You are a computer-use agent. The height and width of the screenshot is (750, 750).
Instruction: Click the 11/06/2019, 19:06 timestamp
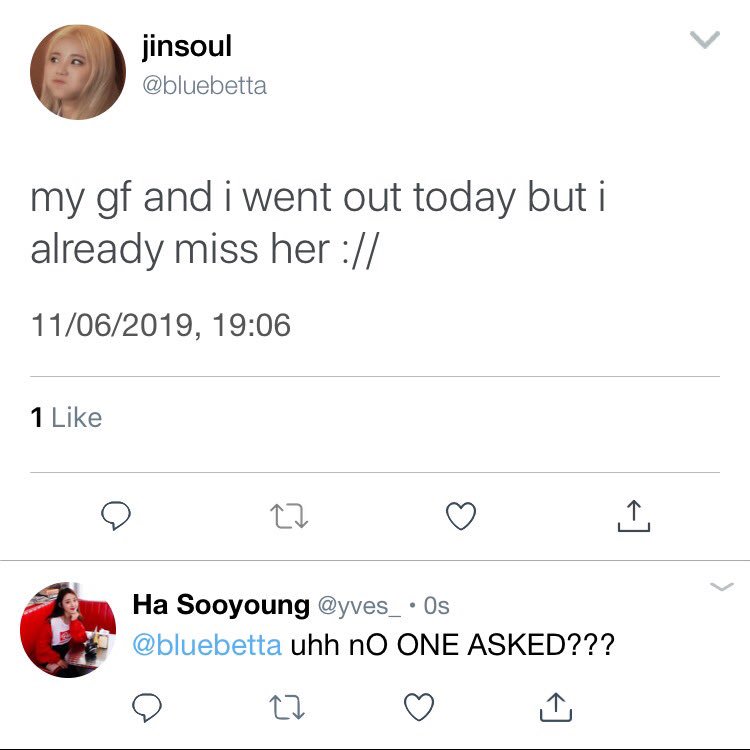coord(161,325)
